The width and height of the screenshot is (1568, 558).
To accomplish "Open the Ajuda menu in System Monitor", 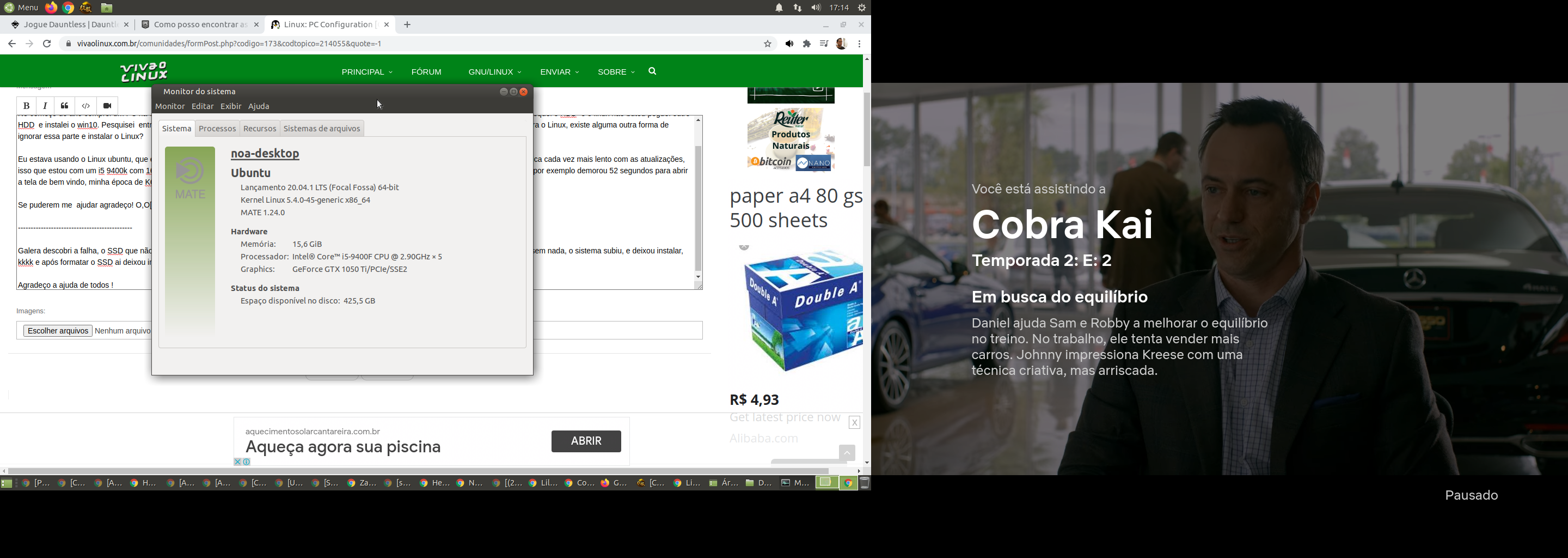I will [x=259, y=107].
